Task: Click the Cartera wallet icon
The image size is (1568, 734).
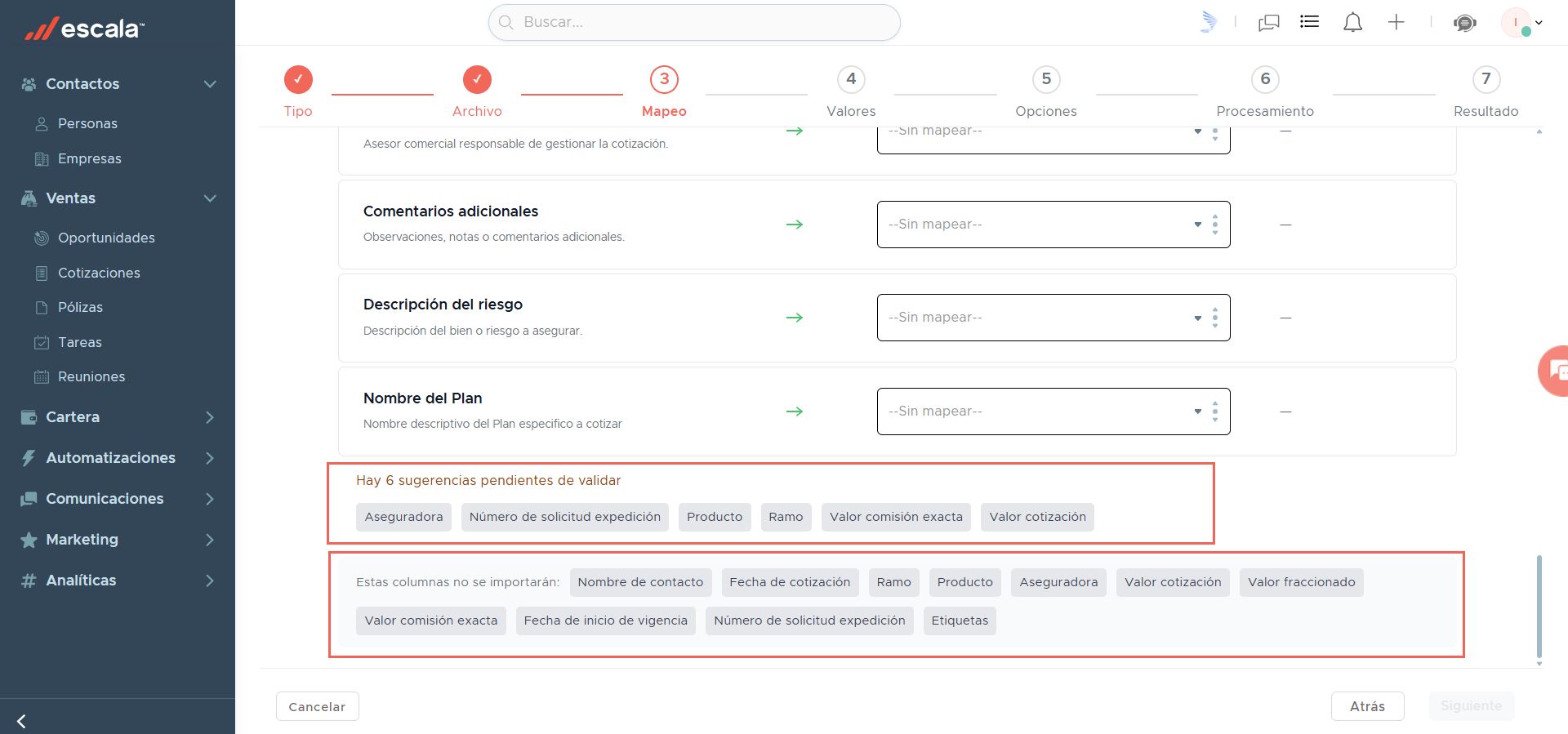Action: pos(29,417)
